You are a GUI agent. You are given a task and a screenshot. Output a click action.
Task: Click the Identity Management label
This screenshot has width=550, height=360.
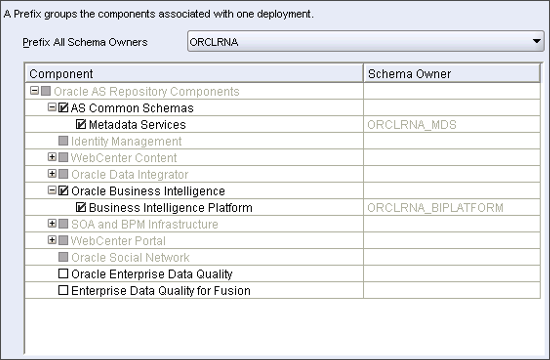tap(126, 141)
